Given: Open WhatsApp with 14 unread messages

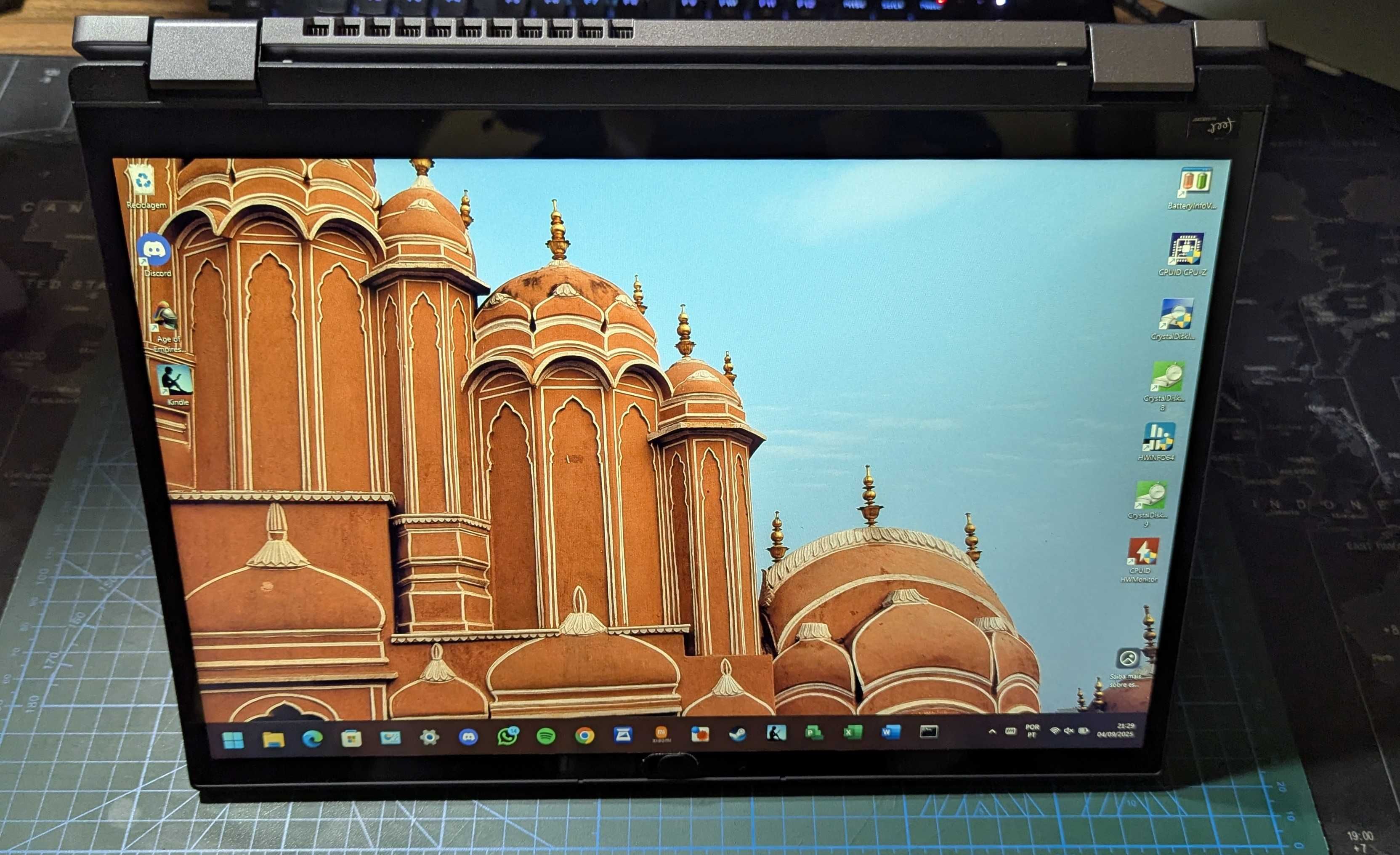Looking at the screenshot, I should coord(507,735).
